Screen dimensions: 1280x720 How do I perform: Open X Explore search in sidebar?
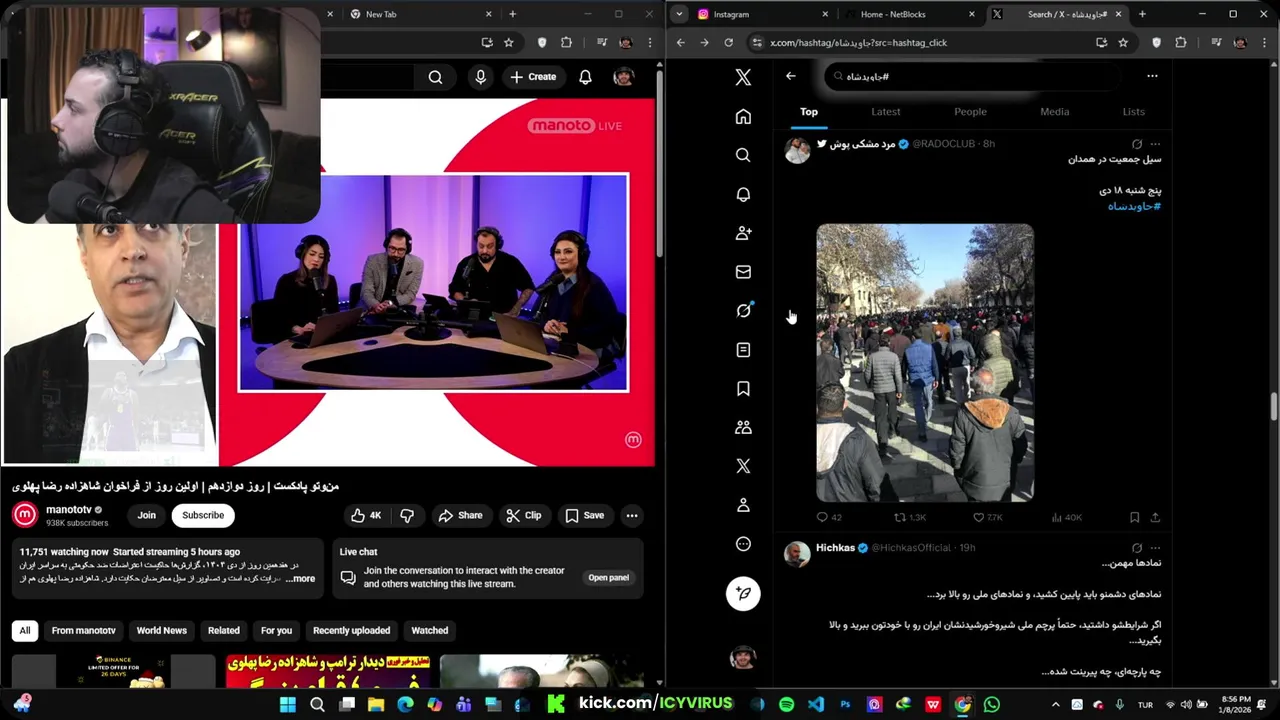743,155
